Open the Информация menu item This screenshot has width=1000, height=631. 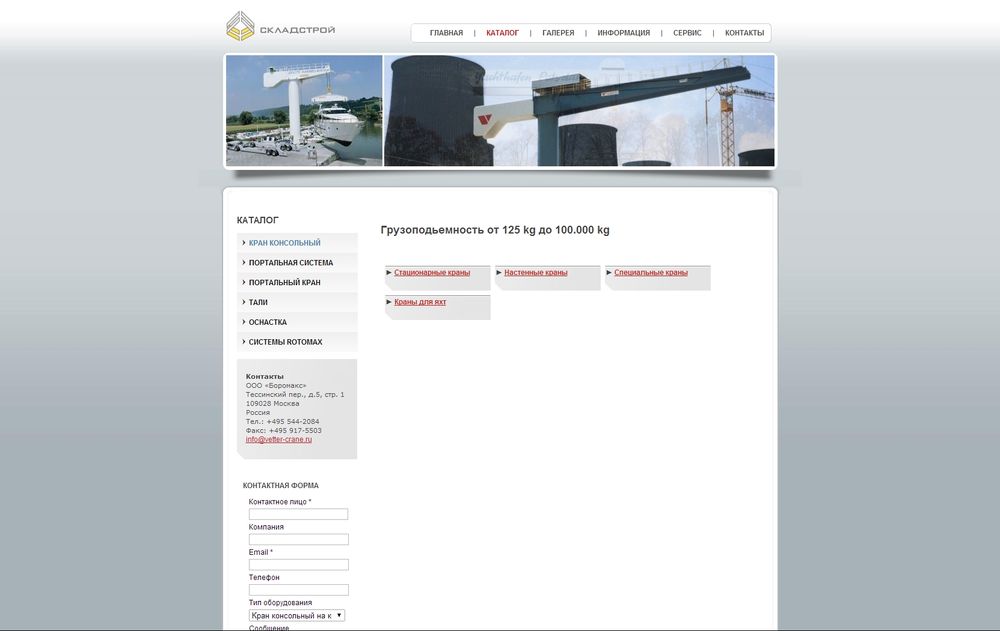point(623,33)
